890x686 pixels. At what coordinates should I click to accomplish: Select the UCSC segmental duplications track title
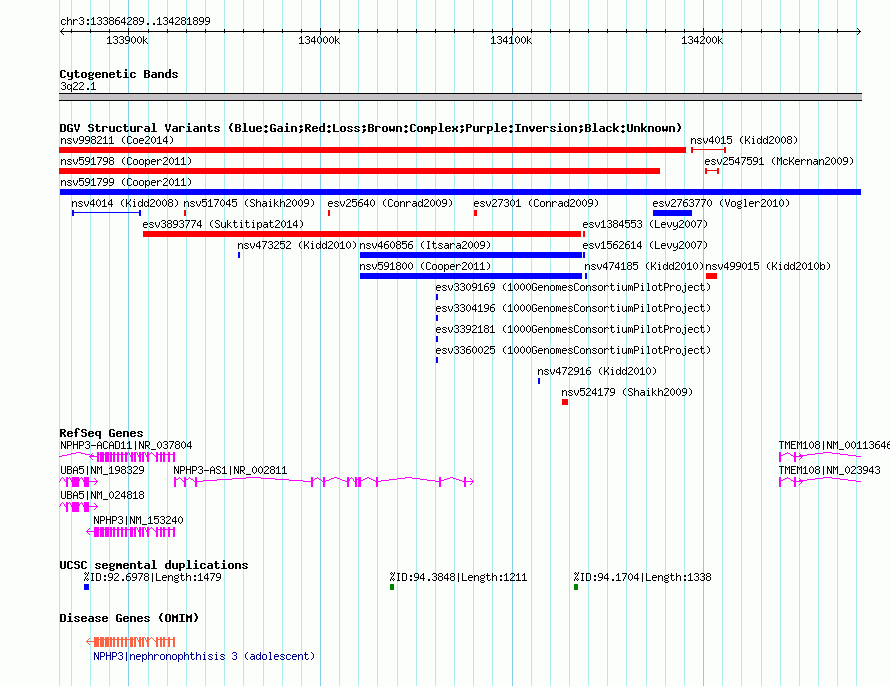pos(154,565)
